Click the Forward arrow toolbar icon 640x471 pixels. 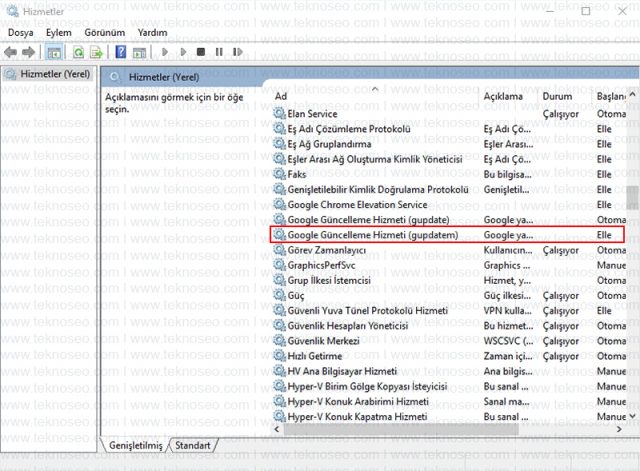(28, 52)
